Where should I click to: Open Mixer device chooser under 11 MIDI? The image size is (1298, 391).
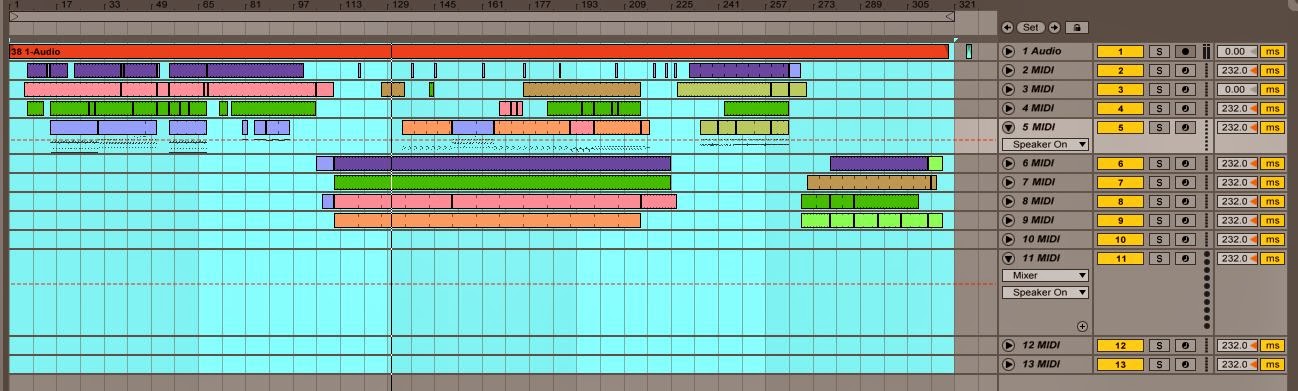point(1045,275)
